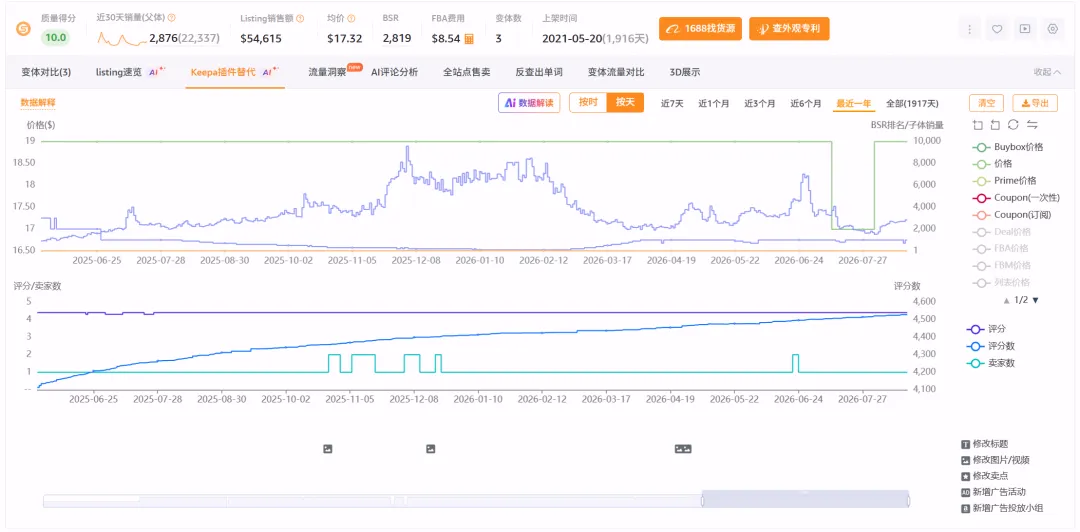The width and height of the screenshot is (1080, 532).
Task: Enable the Deal价格 legend series
Action: pyautogui.click(x=1001, y=232)
